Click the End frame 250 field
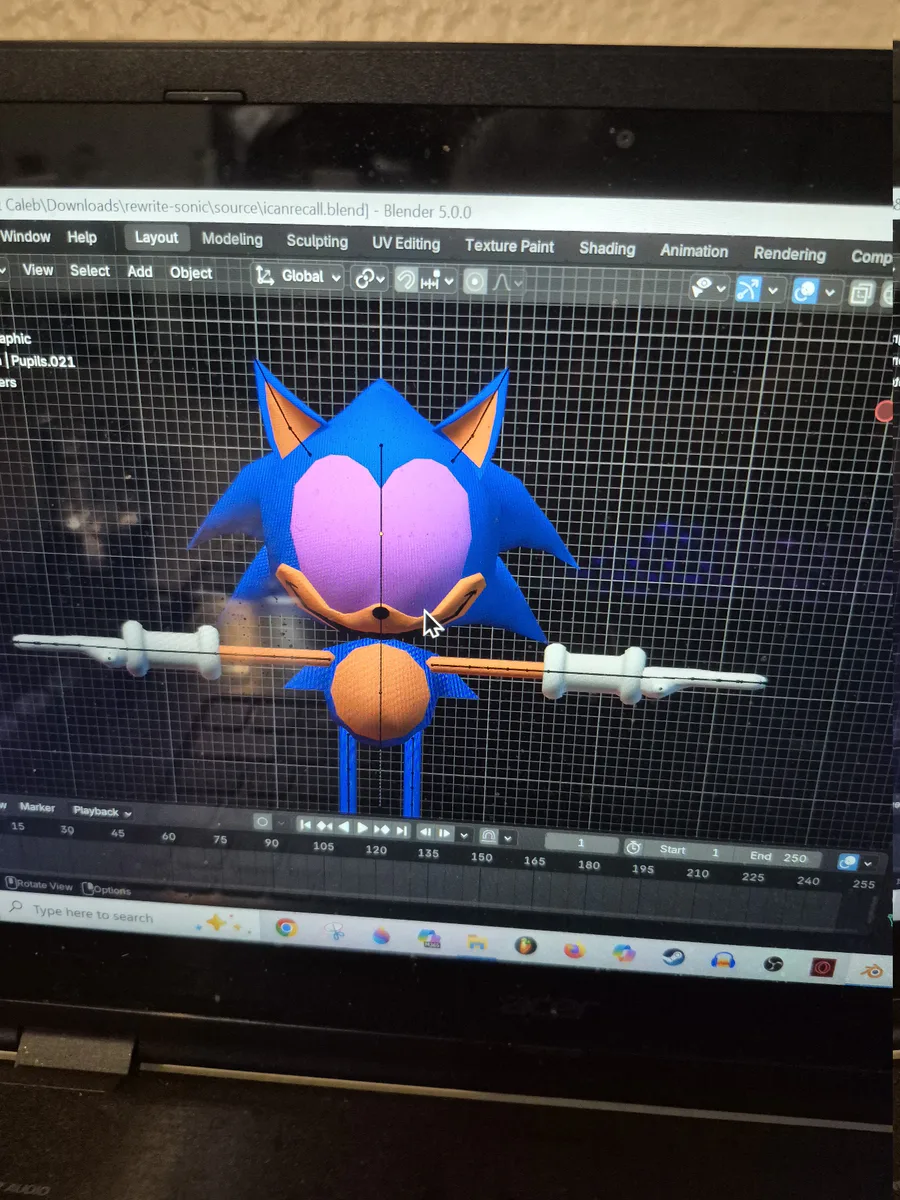Image resolution: width=900 pixels, height=1200 pixels. pyautogui.click(x=778, y=857)
